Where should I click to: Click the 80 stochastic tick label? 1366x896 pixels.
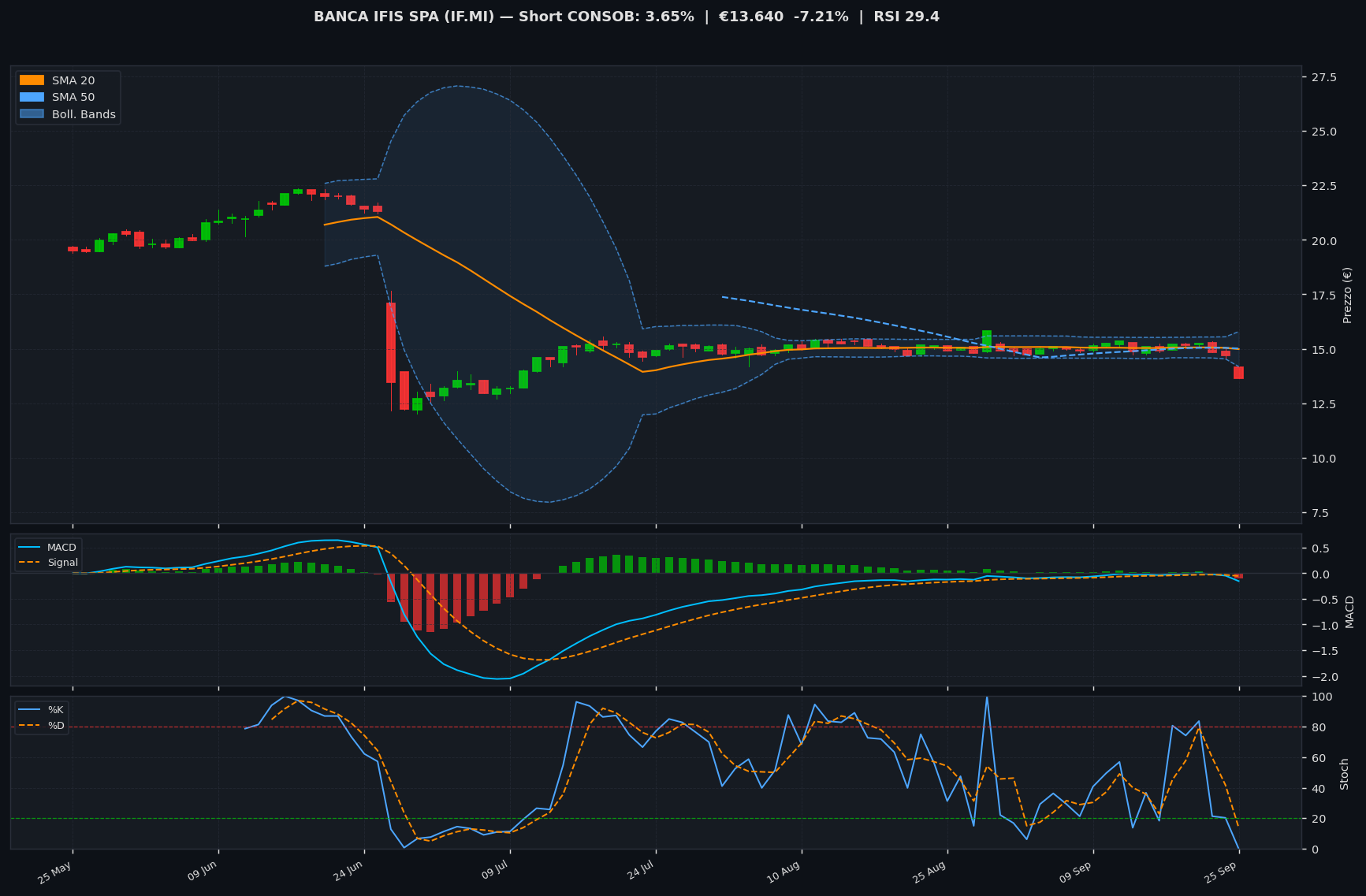pos(1318,727)
